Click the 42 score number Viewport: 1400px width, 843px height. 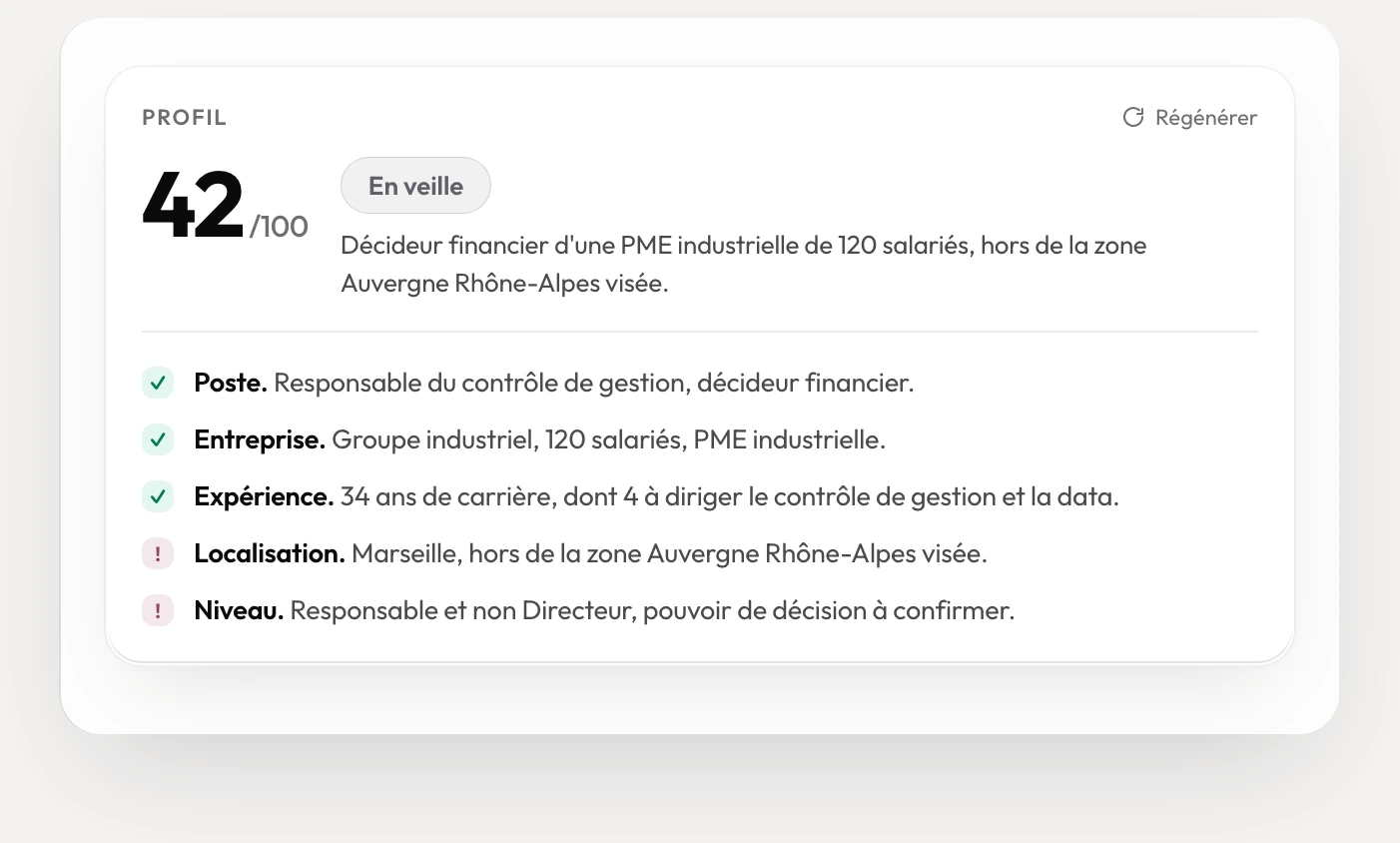pos(193,206)
